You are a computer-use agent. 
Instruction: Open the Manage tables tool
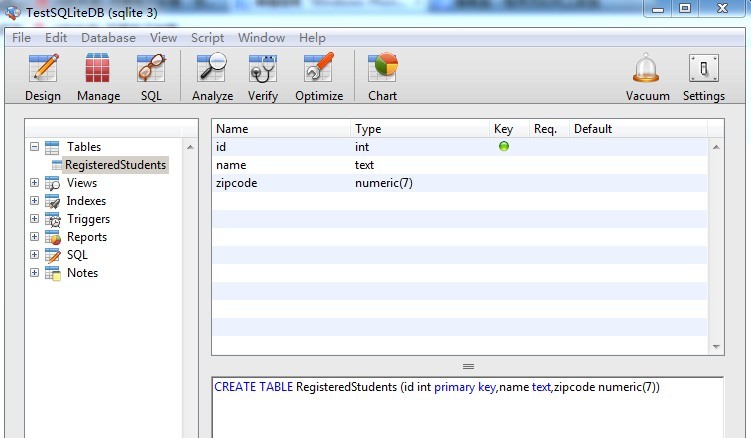98,77
